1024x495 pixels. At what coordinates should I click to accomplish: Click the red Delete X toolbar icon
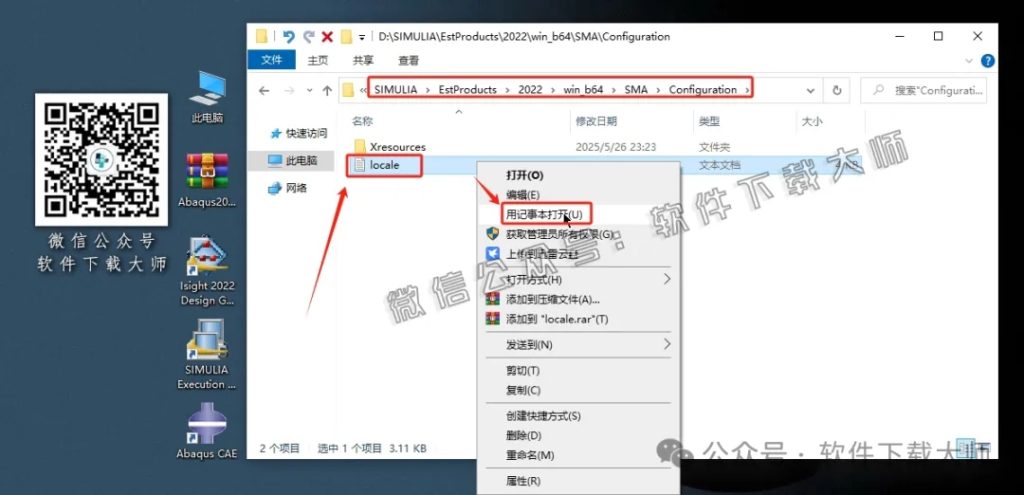(327, 37)
